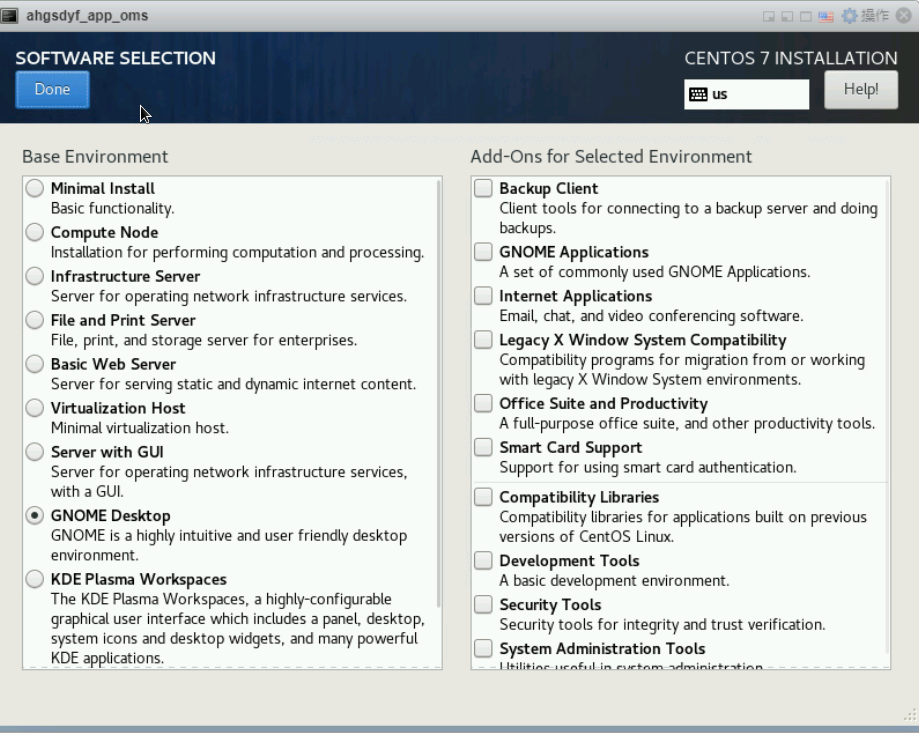
Task: Click the console icon beside ahgsdyf_app_oms title
Action: 9,16
